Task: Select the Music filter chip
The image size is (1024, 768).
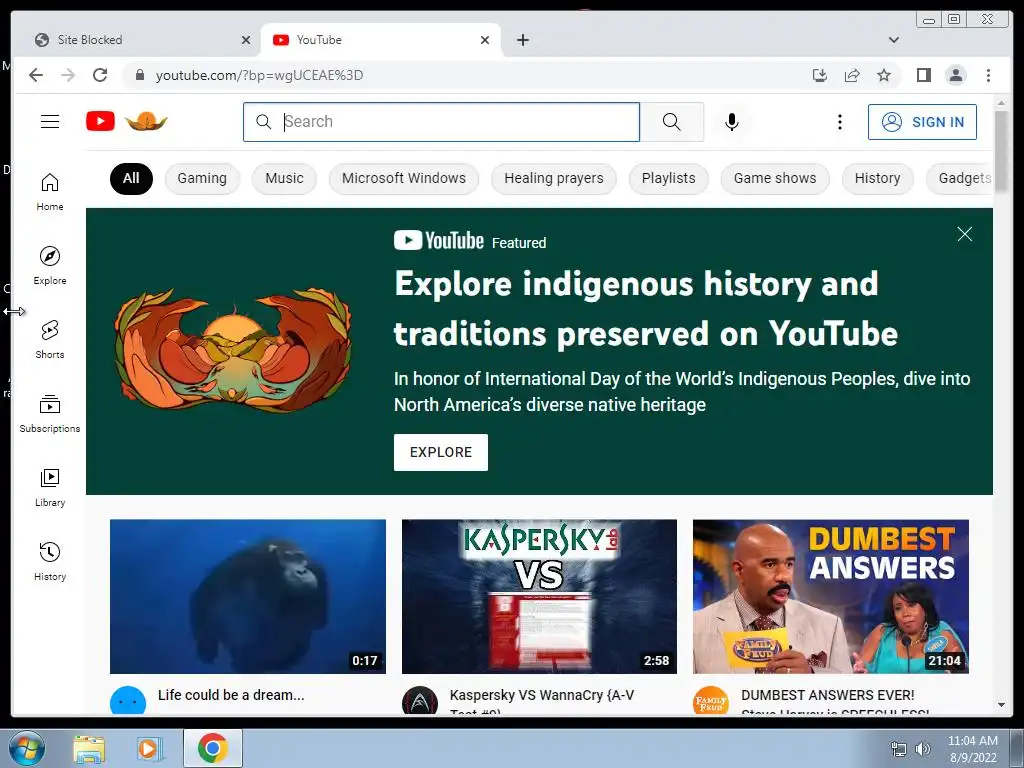Action: pos(284,178)
